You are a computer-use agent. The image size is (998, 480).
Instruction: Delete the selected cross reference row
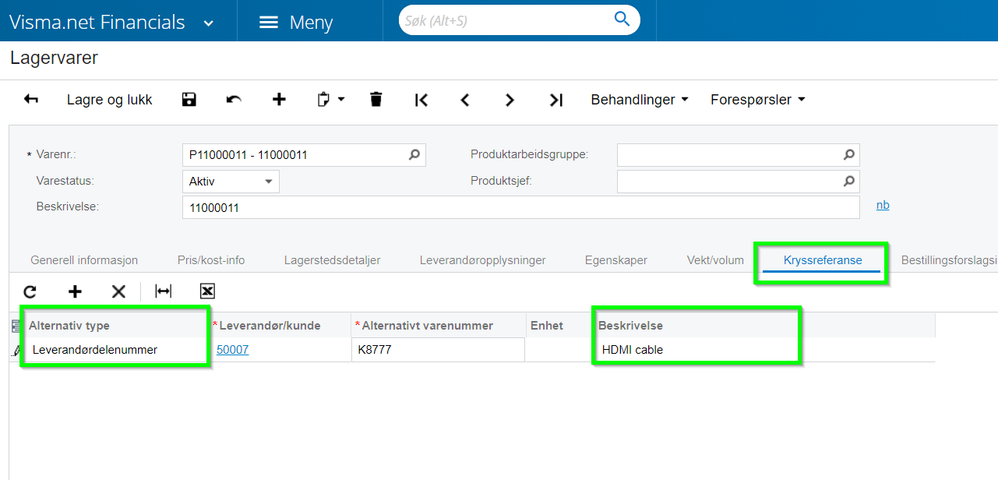pyautogui.click(x=118, y=292)
